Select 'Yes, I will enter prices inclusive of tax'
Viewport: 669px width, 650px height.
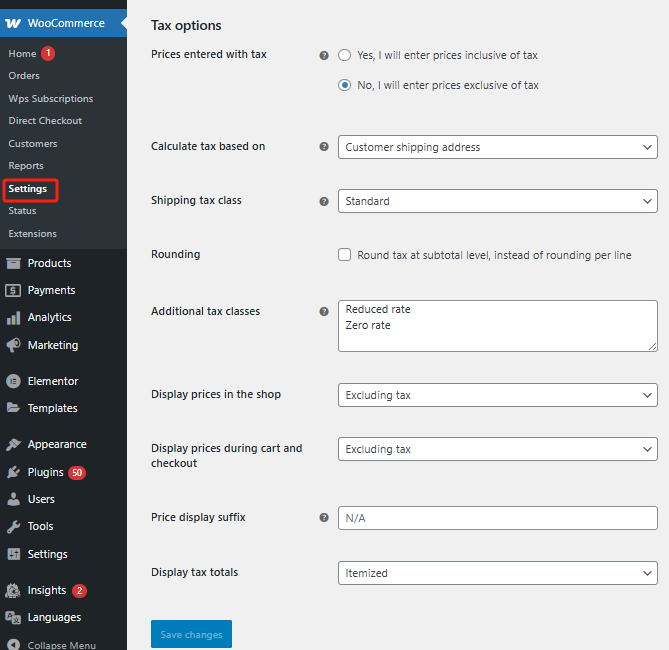tap(345, 55)
